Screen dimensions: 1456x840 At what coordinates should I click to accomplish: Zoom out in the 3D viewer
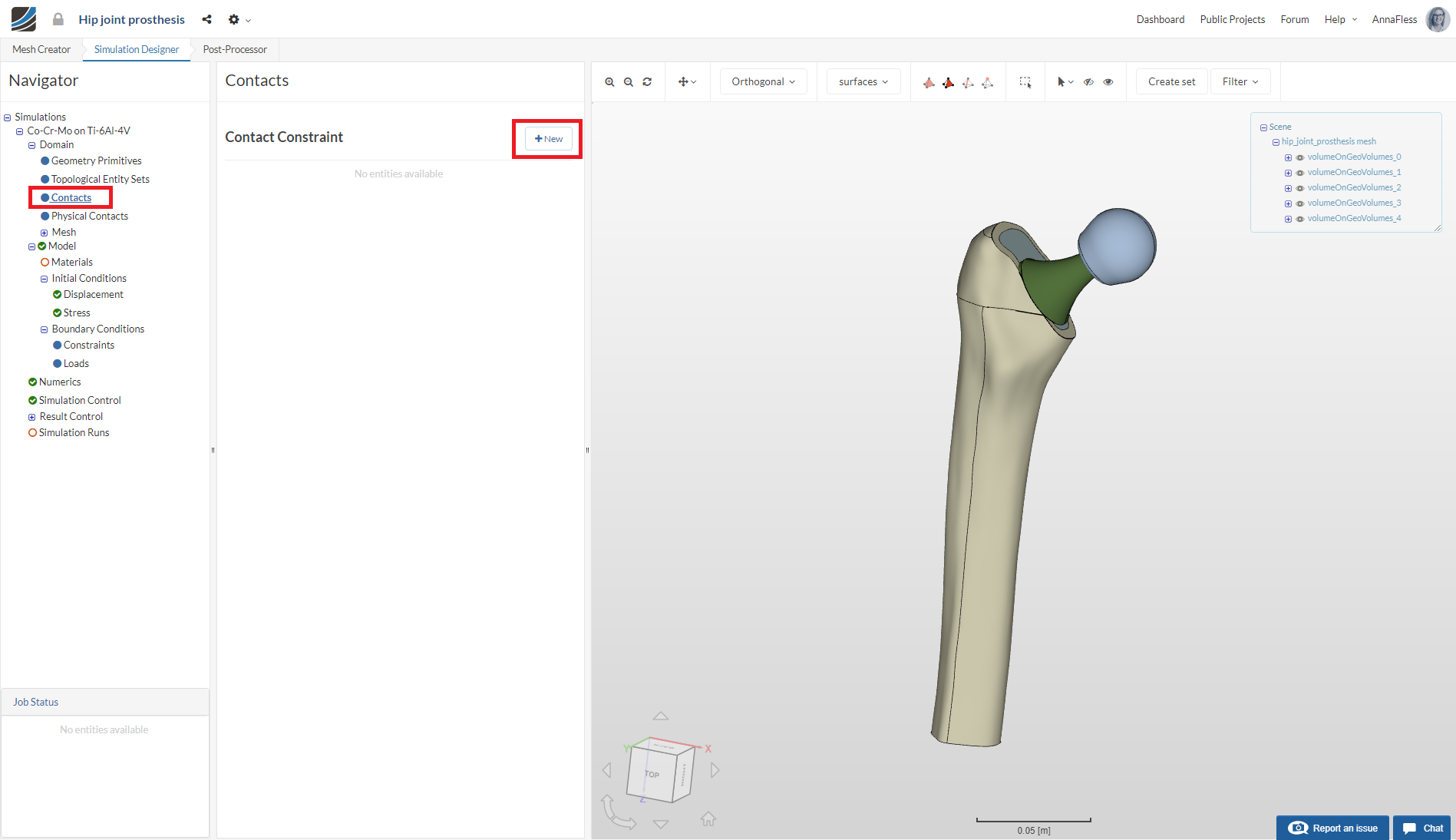click(x=629, y=82)
